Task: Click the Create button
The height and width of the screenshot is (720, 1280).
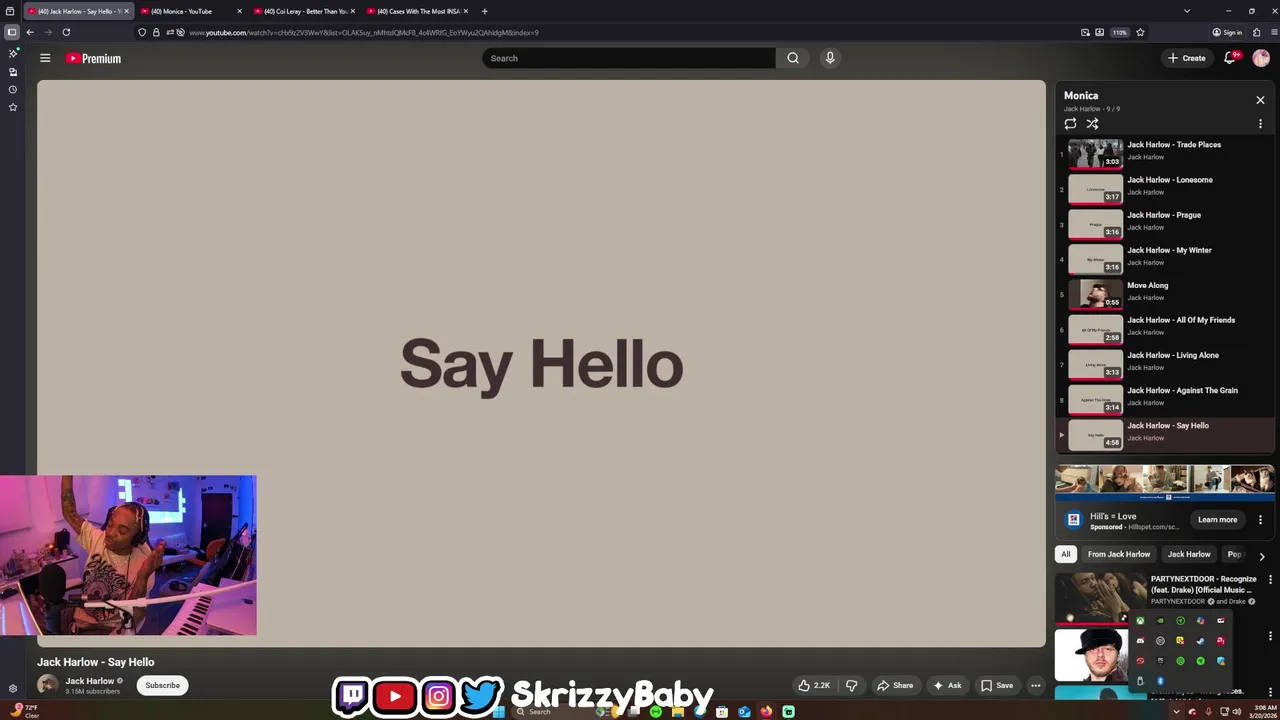Action: [x=1186, y=58]
